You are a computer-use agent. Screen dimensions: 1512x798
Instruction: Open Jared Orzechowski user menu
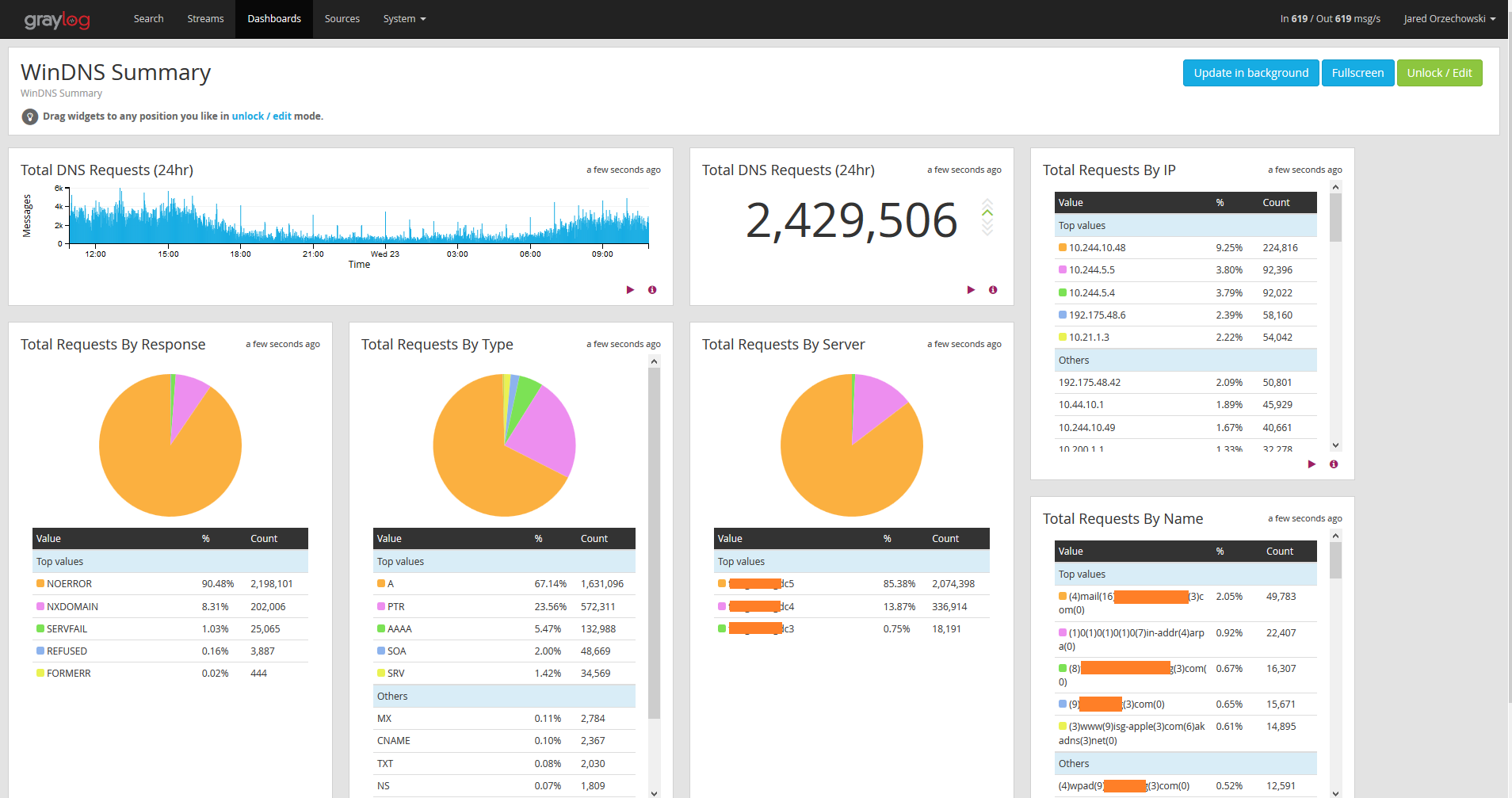pyautogui.click(x=1449, y=19)
